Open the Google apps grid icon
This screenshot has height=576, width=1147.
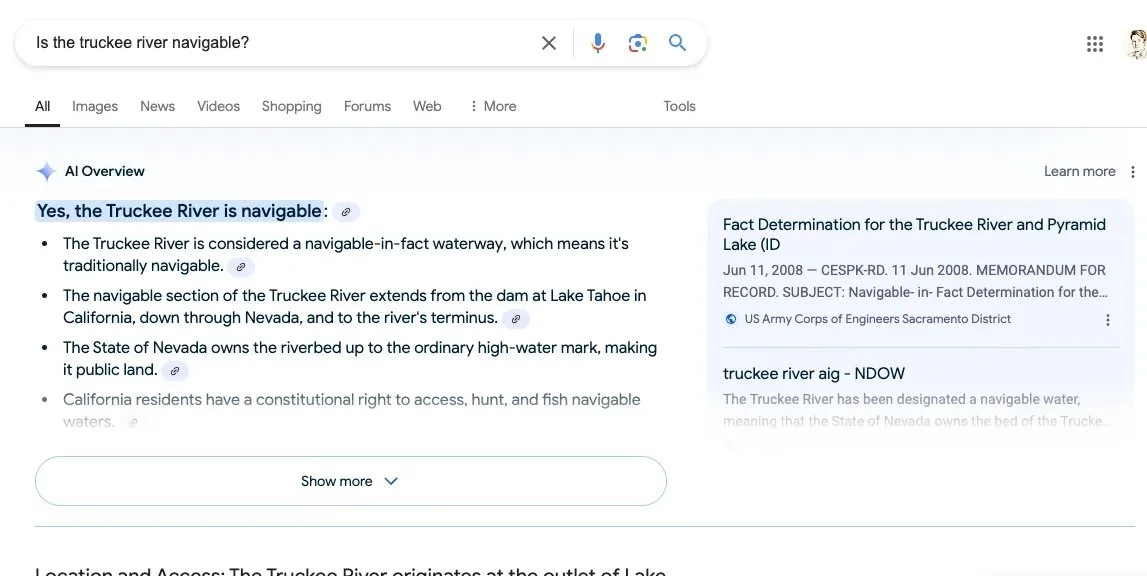point(1095,44)
